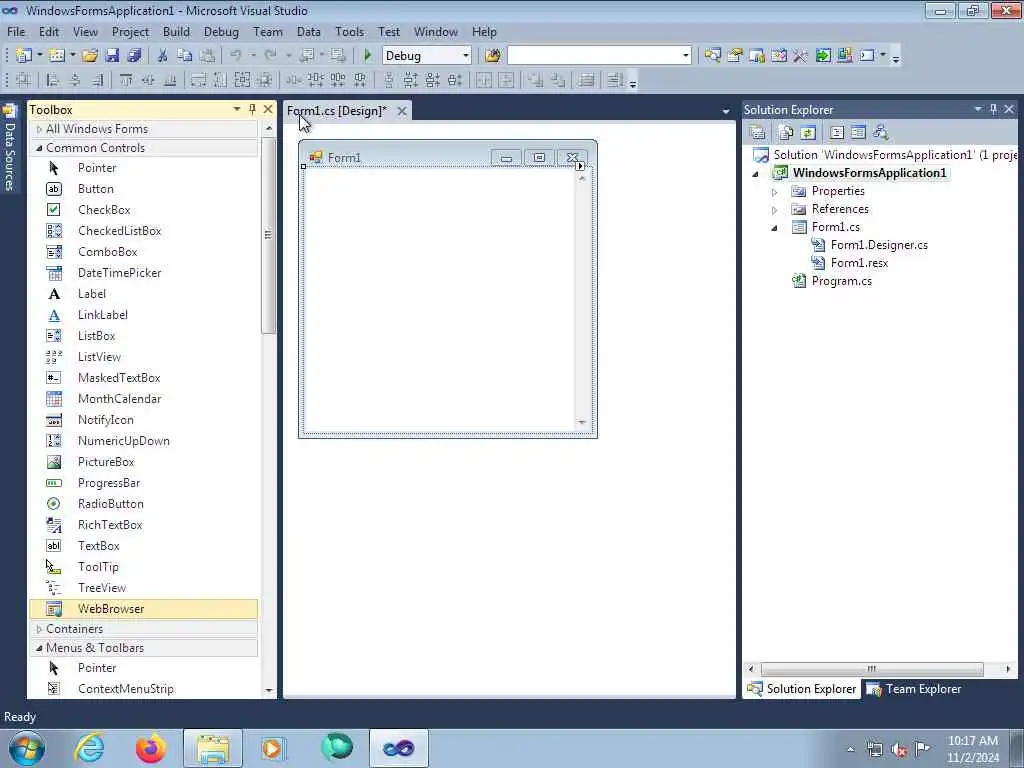The width and height of the screenshot is (1024, 768).
Task: Select the WebBrowser control in Toolbox
Action: point(144,609)
